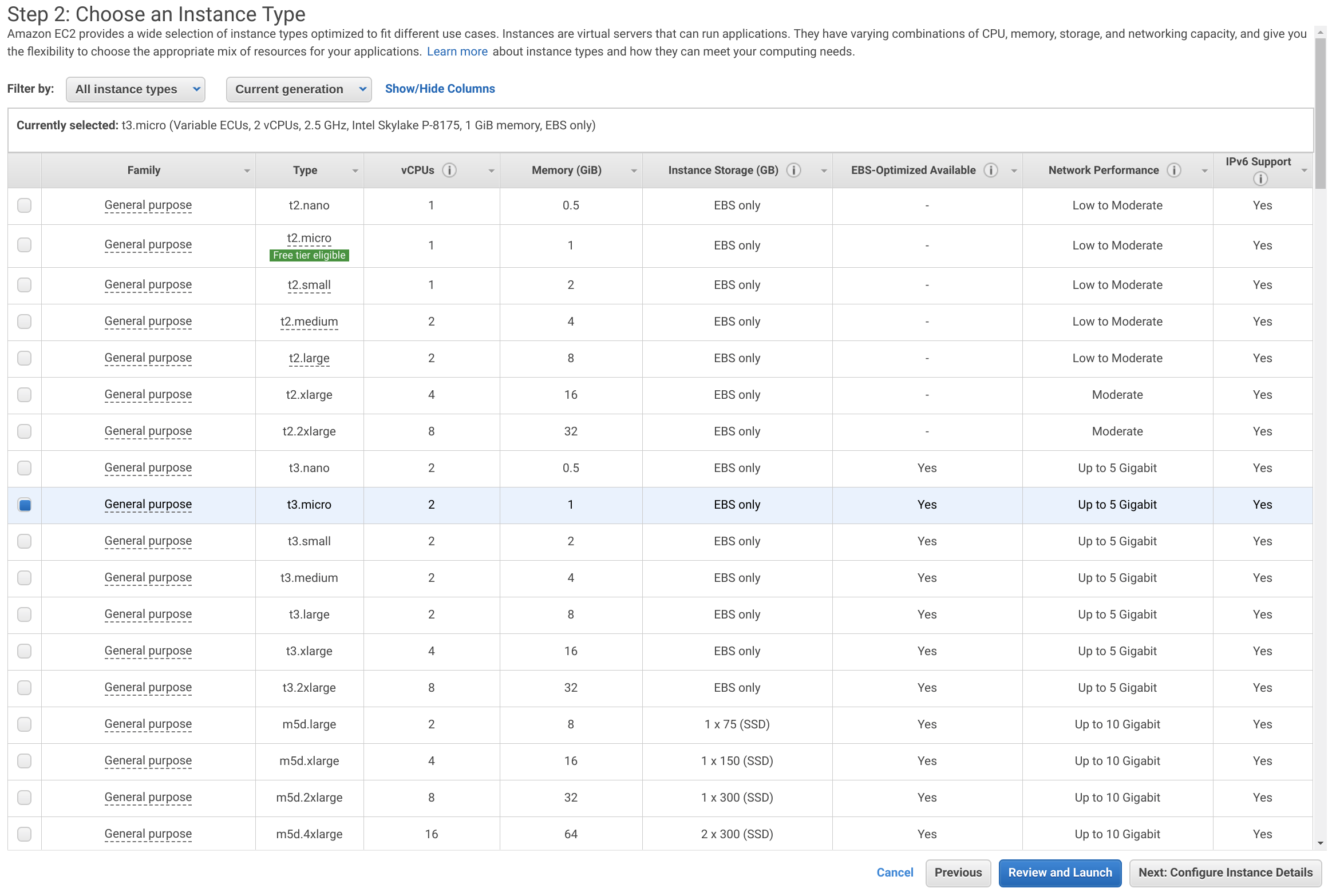This screenshot has width=1332, height=896.
Task: Click the t2.medium type link
Action: pyautogui.click(x=309, y=322)
